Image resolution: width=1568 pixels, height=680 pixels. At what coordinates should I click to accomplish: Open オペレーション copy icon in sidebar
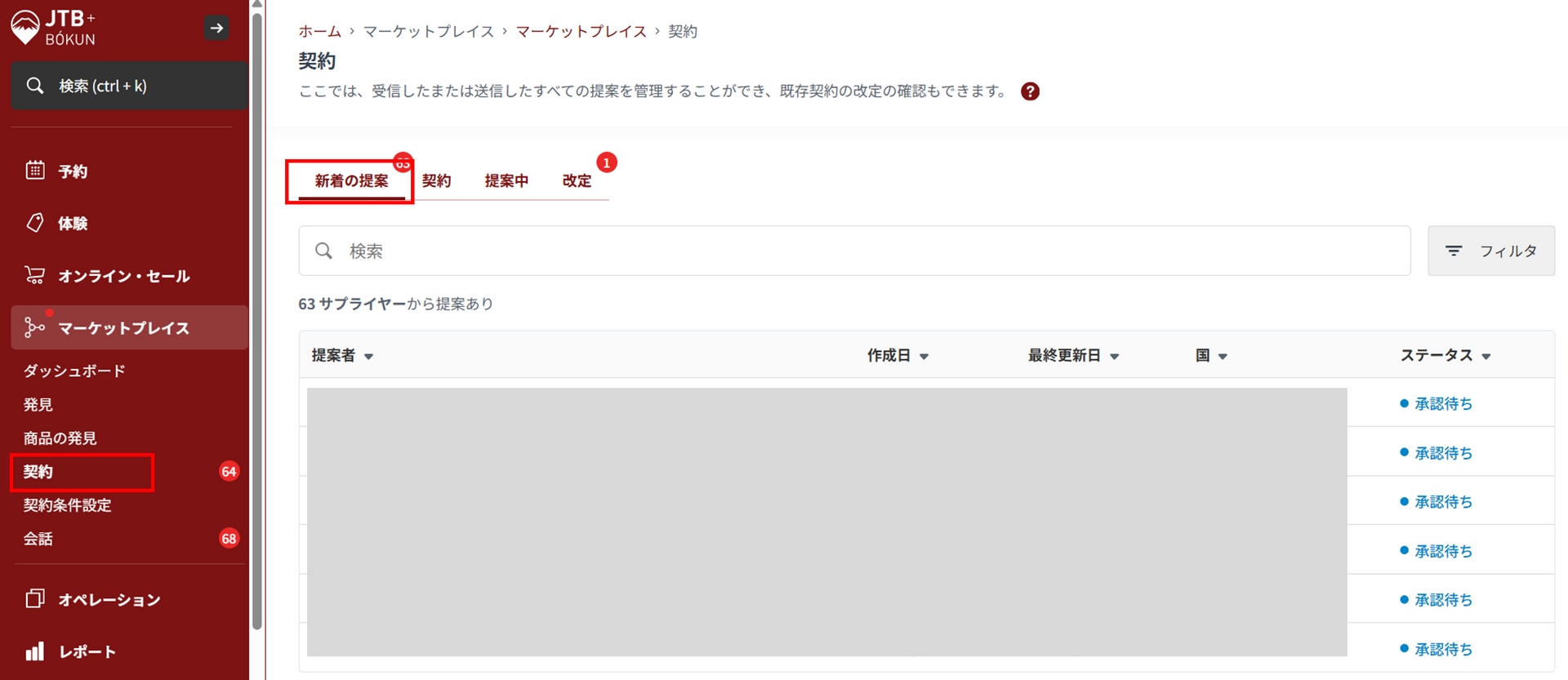34,598
